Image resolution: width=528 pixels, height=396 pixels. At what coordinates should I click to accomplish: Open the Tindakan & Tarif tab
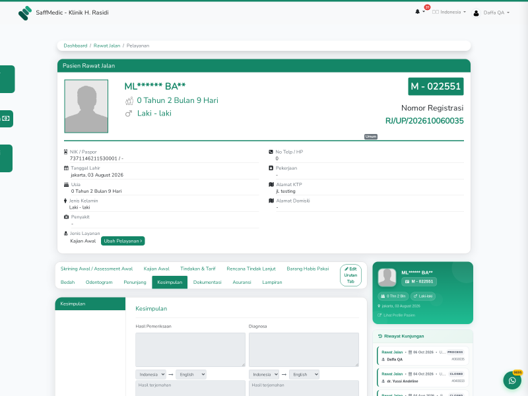[x=198, y=269]
